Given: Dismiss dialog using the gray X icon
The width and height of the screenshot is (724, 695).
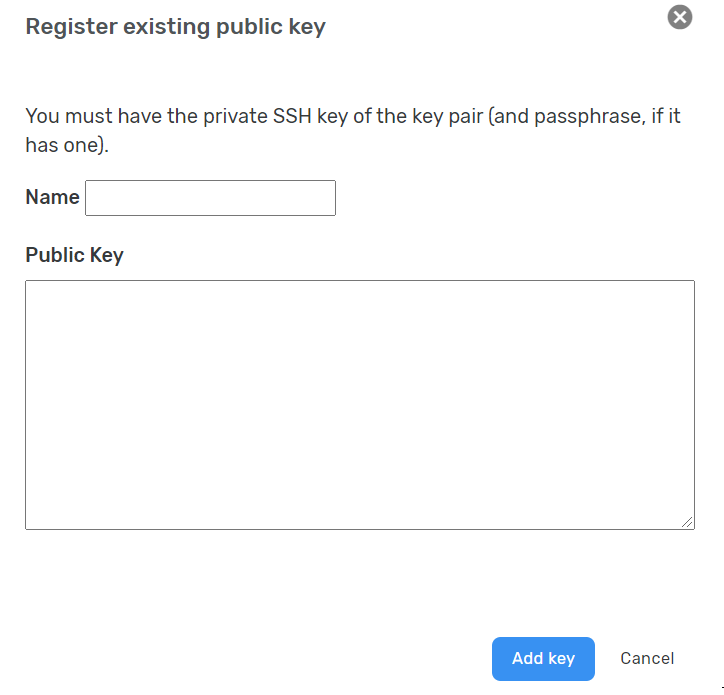Looking at the screenshot, I should pos(680,18).
